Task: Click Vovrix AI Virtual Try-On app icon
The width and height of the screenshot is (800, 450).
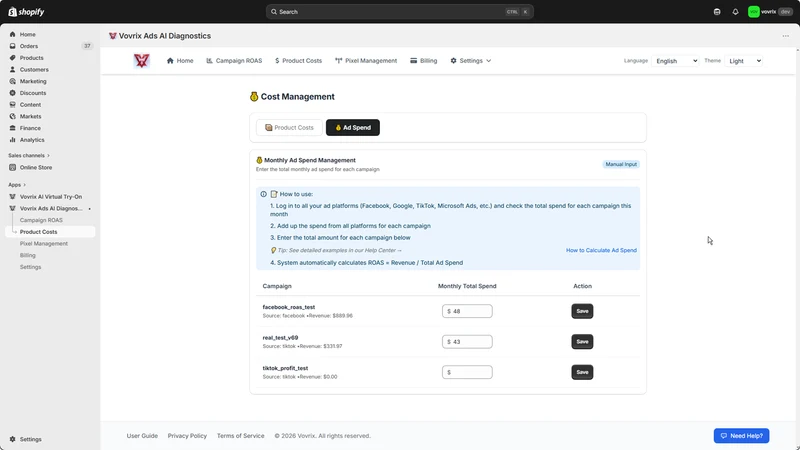Action: 12,196
